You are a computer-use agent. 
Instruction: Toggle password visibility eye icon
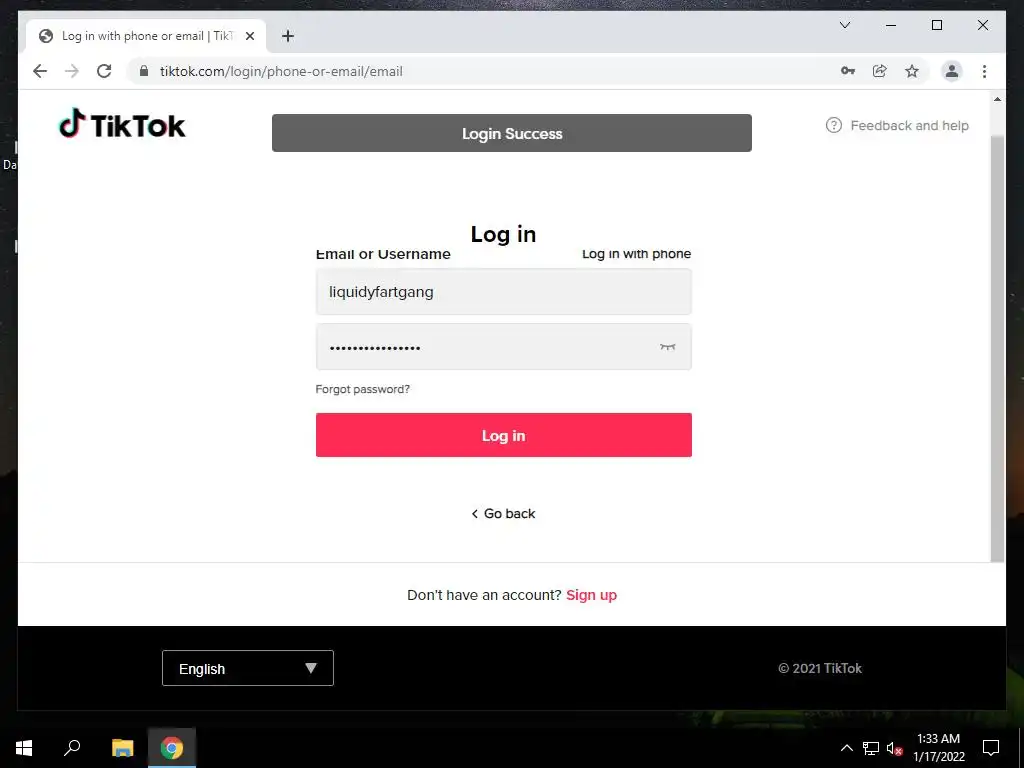coord(667,347)
